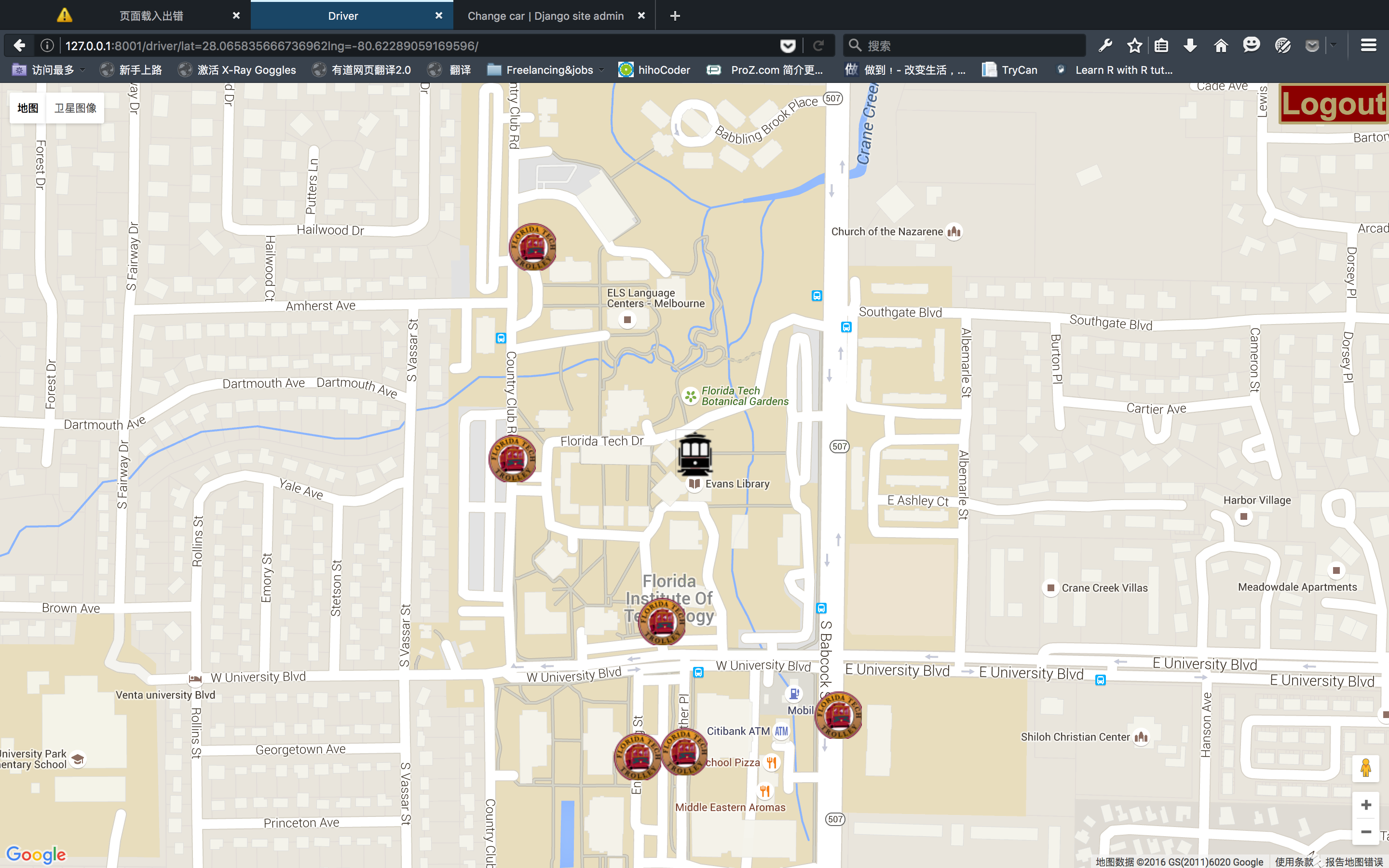Switch to Change car Django admin tab

click(545, 16)
